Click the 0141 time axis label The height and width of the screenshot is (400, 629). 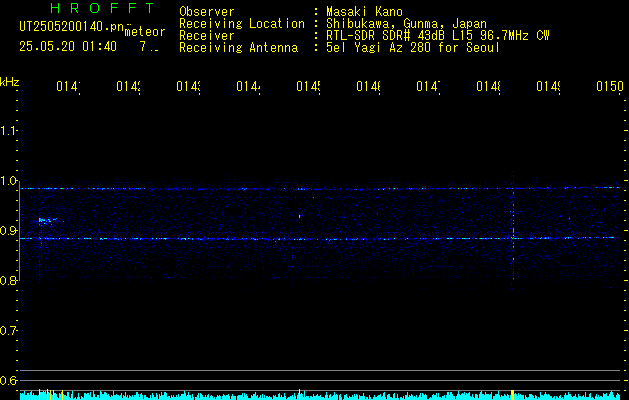coord(68,86)
